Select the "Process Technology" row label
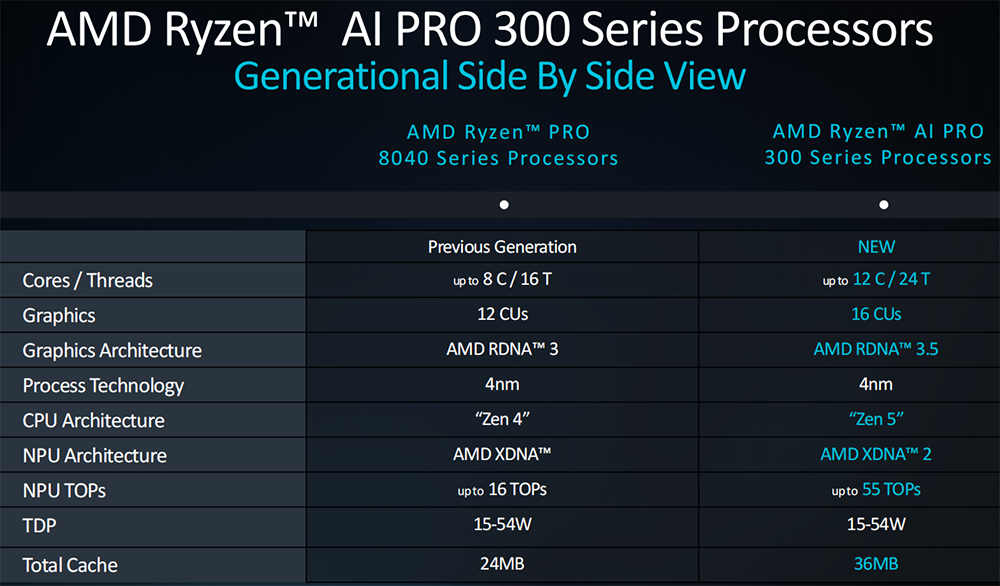1000x586 pixels. point(103,386)
